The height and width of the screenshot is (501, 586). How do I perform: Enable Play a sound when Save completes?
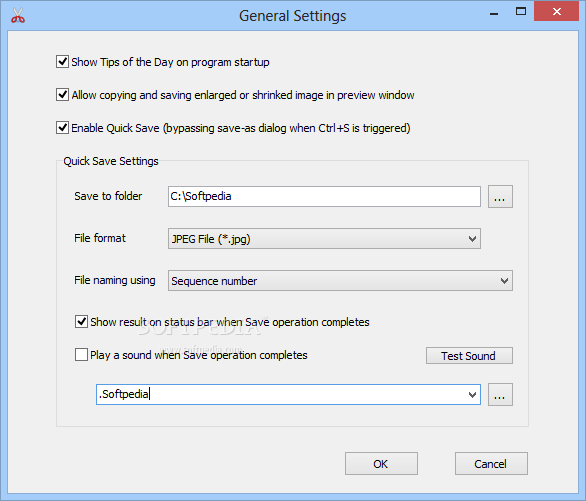click(x=81, y=355)
